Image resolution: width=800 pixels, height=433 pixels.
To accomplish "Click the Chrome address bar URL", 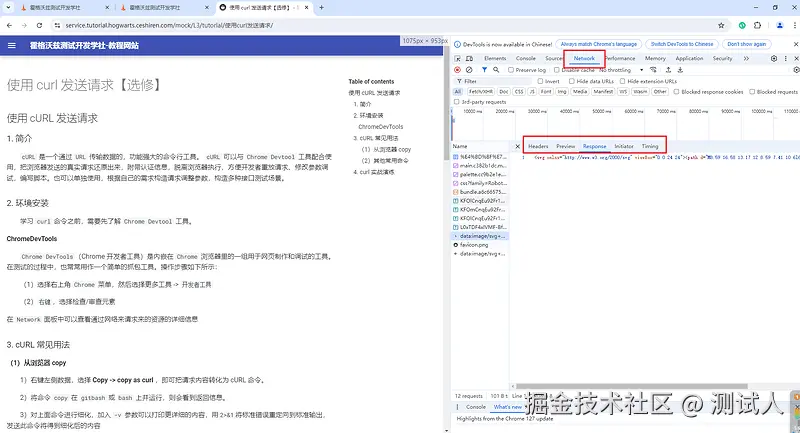I will pos(169,25).
